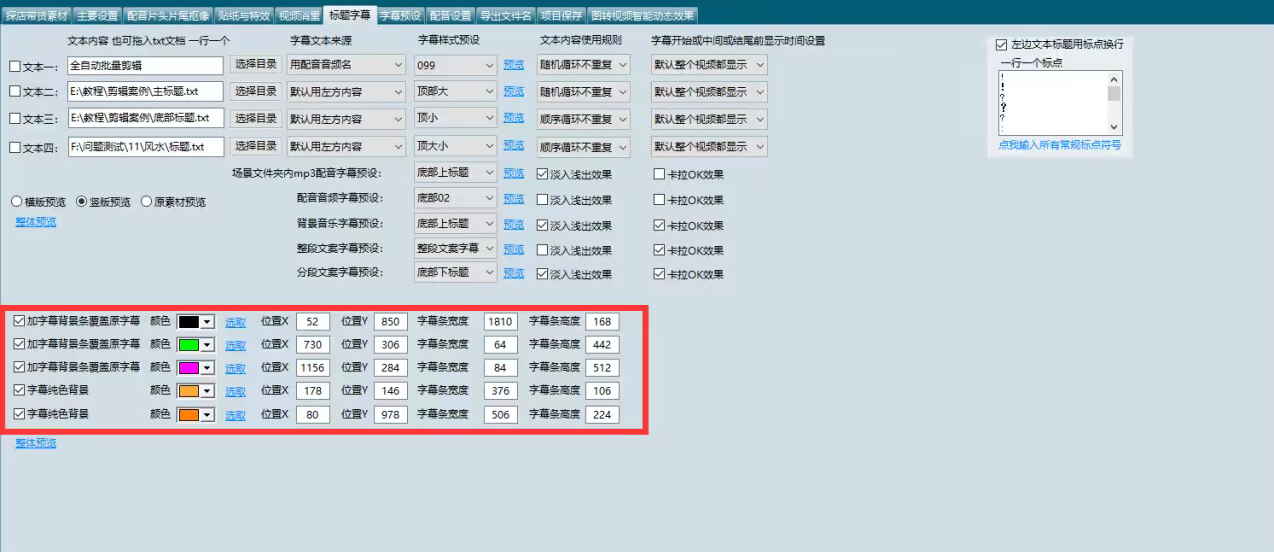Screen dimensions: 1274x552
Task: Open the magenta color swatch picker
Action: tap(196, 368)
